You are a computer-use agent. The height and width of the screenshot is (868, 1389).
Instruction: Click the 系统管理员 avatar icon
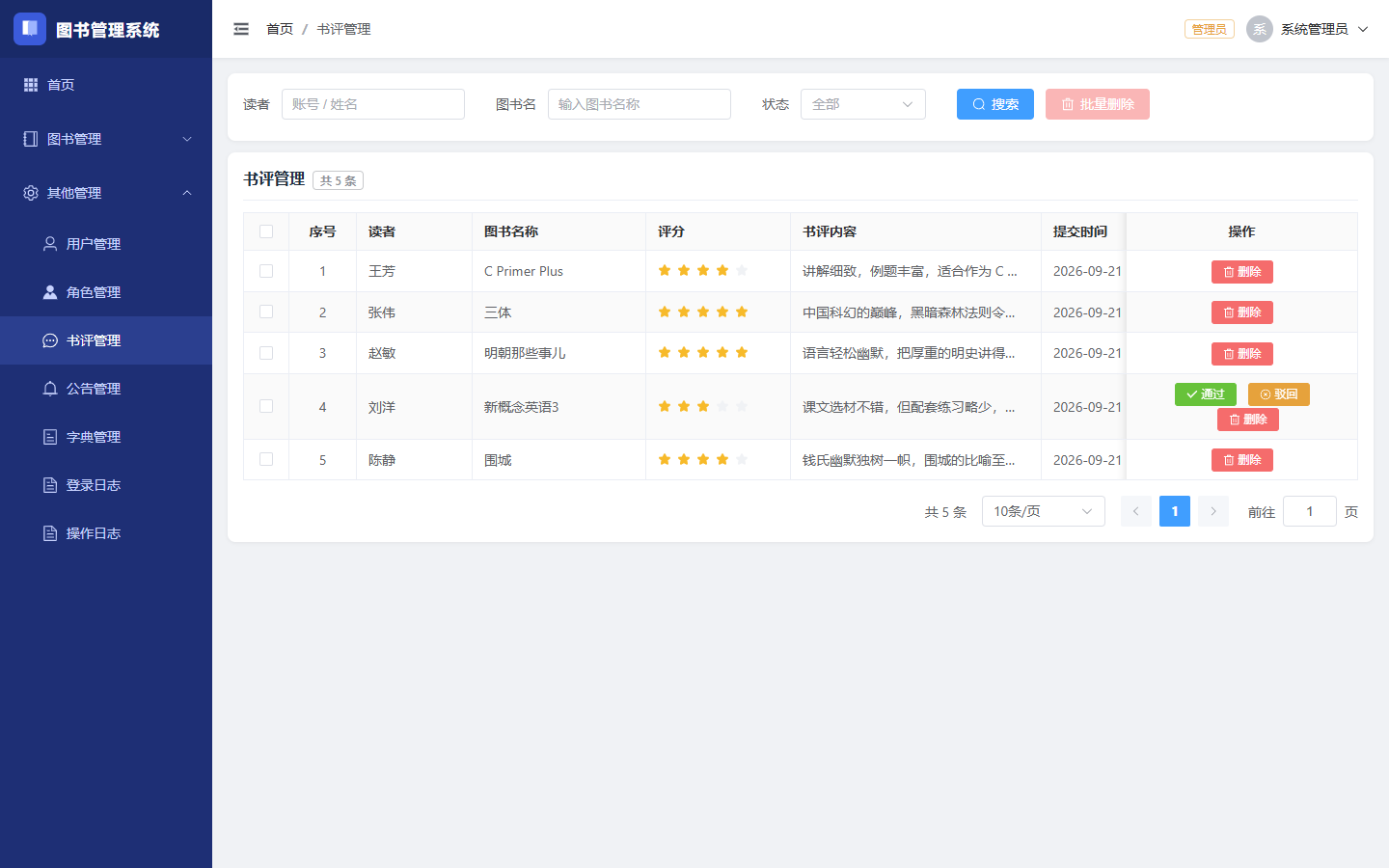pos(1260,29)
